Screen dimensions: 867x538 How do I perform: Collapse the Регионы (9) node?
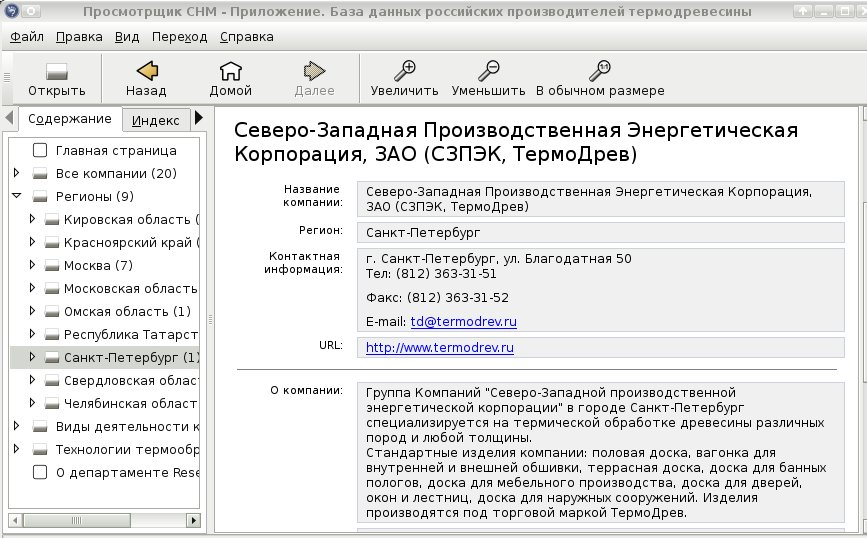(17, 195)
